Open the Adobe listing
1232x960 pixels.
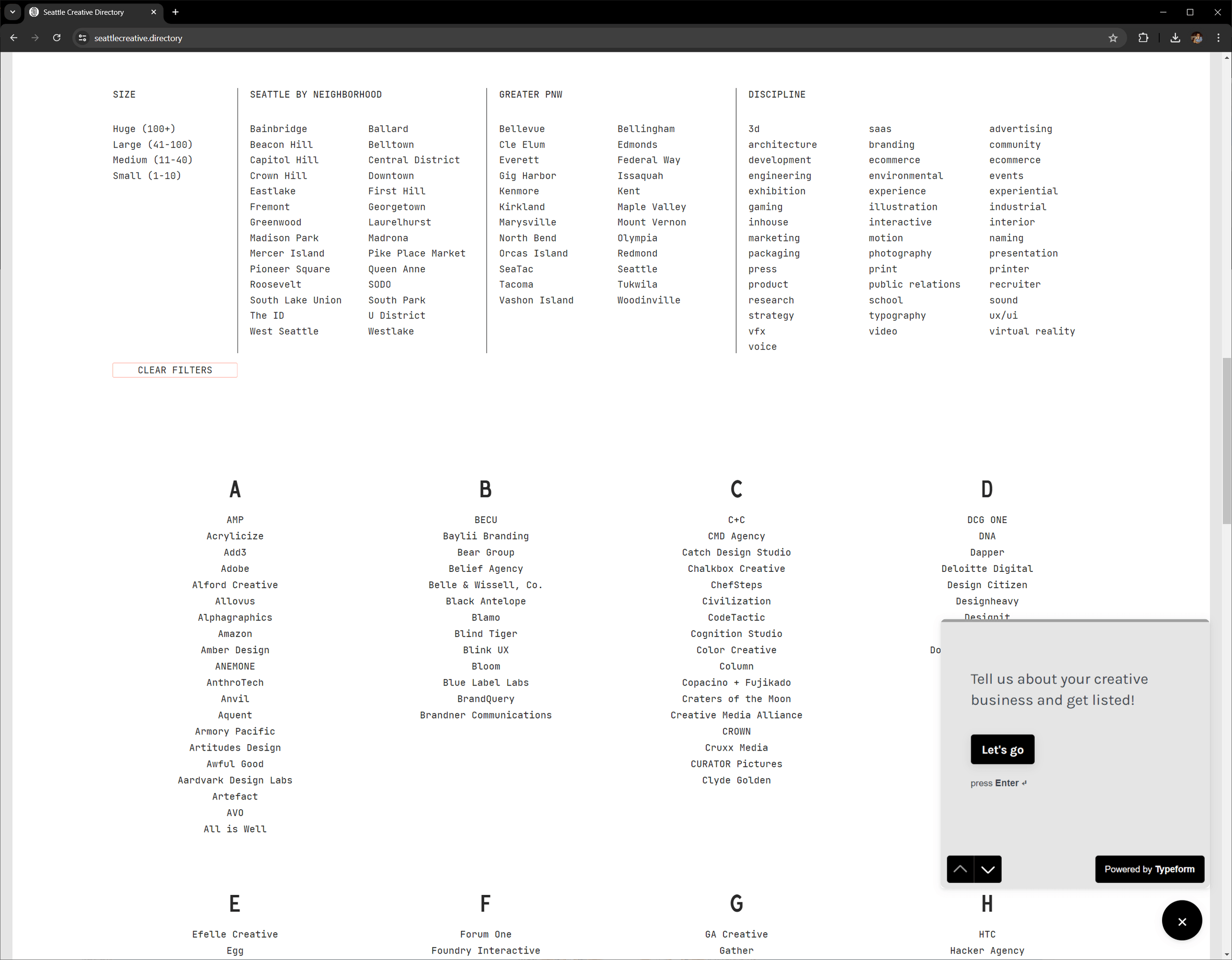point(235,569)
